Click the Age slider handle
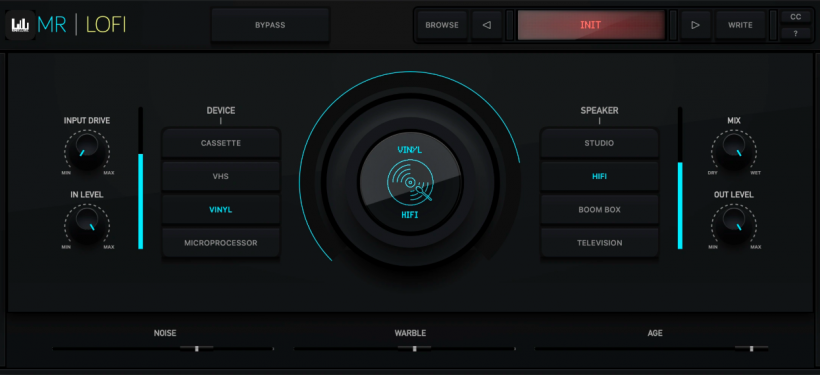The image size is (820, 375). pyautogui.click(x=751, y=348)
